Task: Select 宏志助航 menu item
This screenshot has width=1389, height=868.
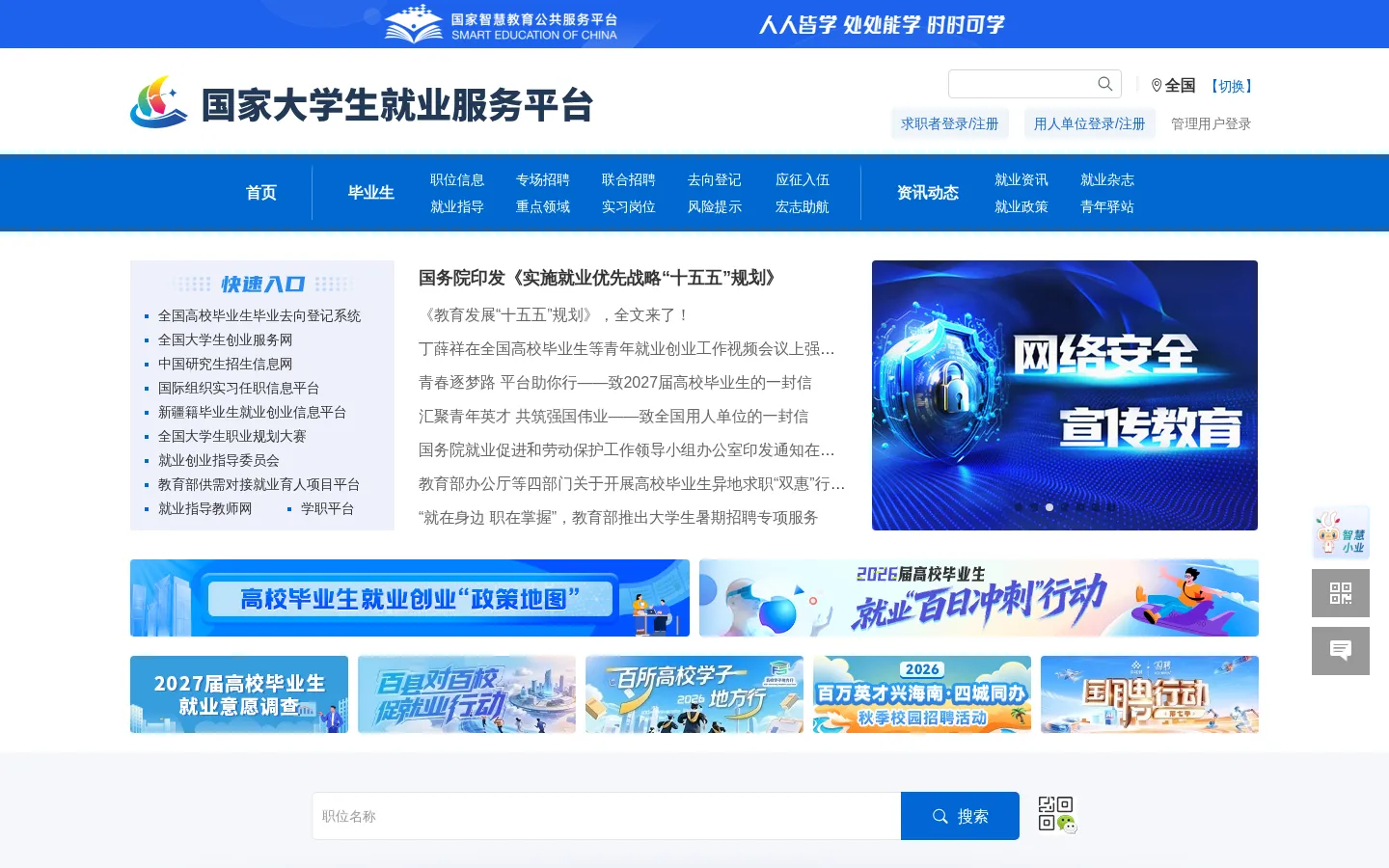Action: 803,206
